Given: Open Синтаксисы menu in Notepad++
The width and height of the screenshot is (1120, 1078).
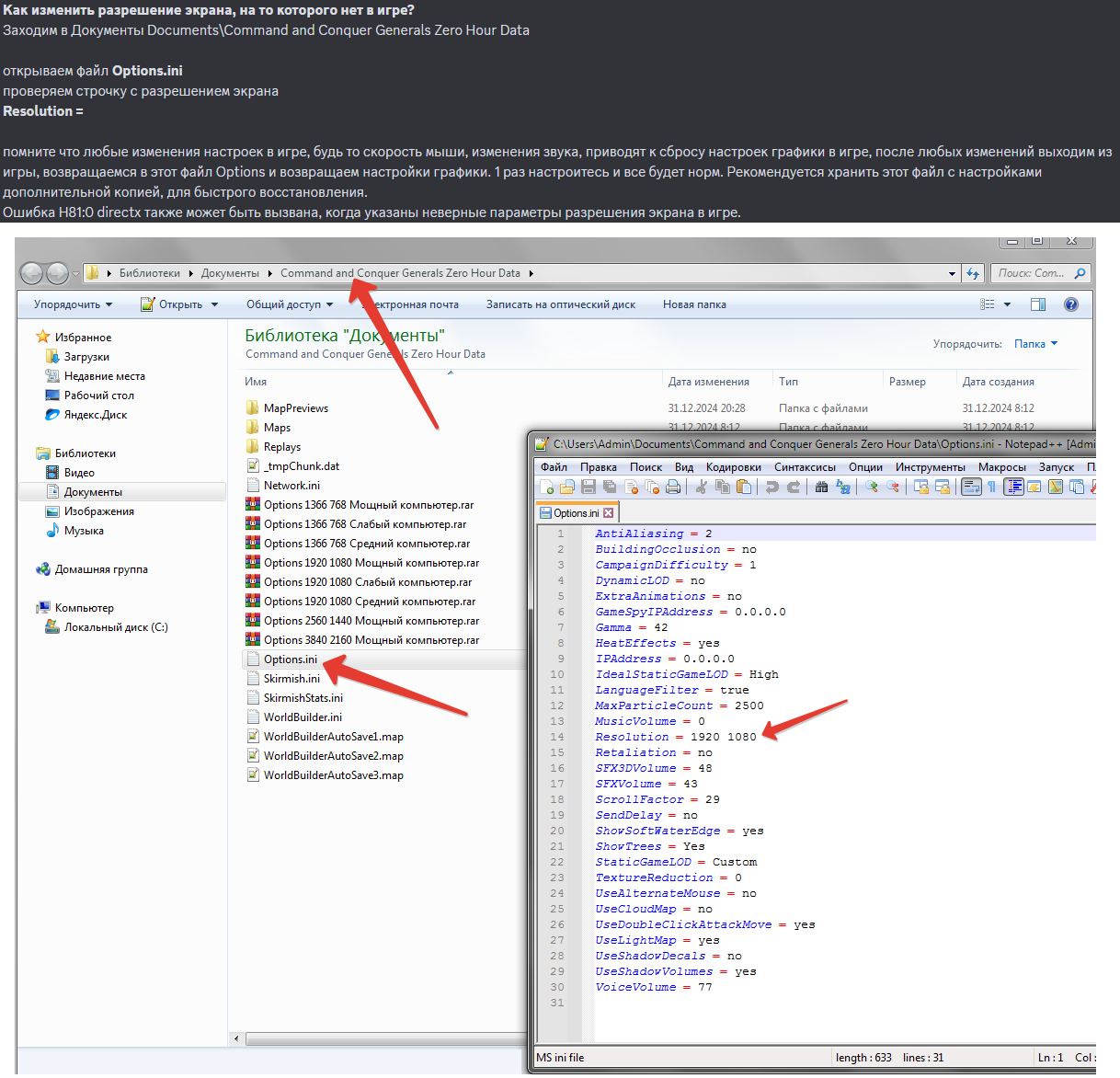Looking at the screenshot, I should click(805, 467).
